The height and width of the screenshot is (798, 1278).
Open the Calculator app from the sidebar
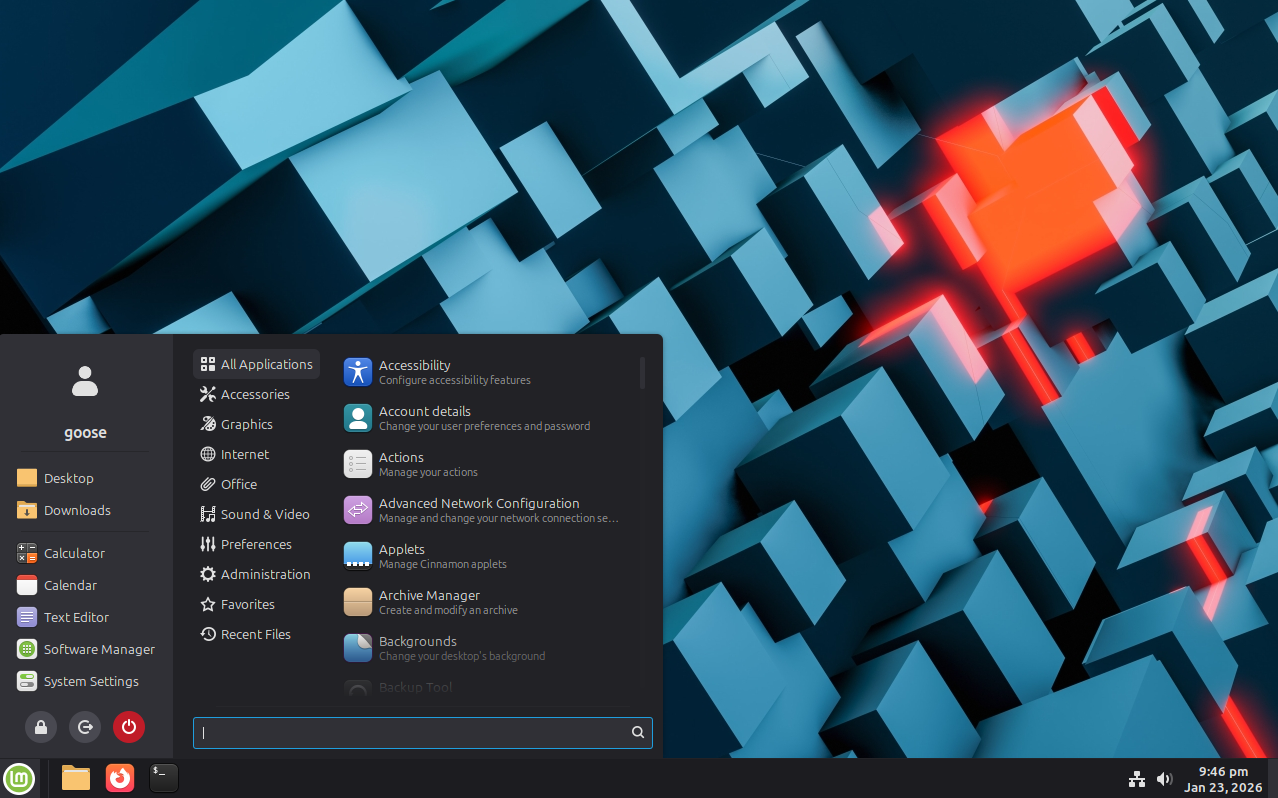click(x=75, y=553)
